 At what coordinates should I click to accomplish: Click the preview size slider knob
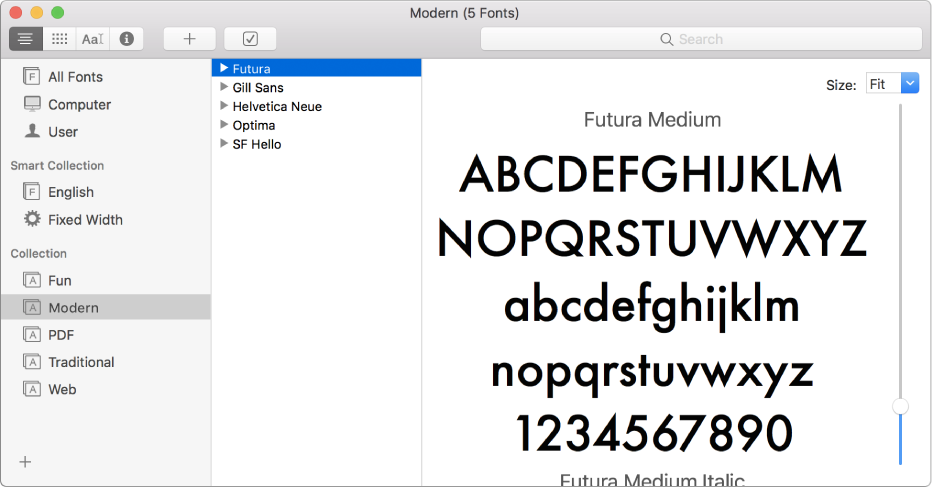coord(900,407)
